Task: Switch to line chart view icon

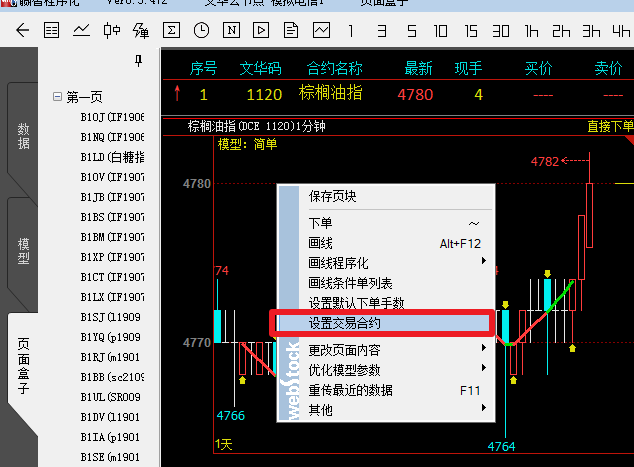Action: 82,31
